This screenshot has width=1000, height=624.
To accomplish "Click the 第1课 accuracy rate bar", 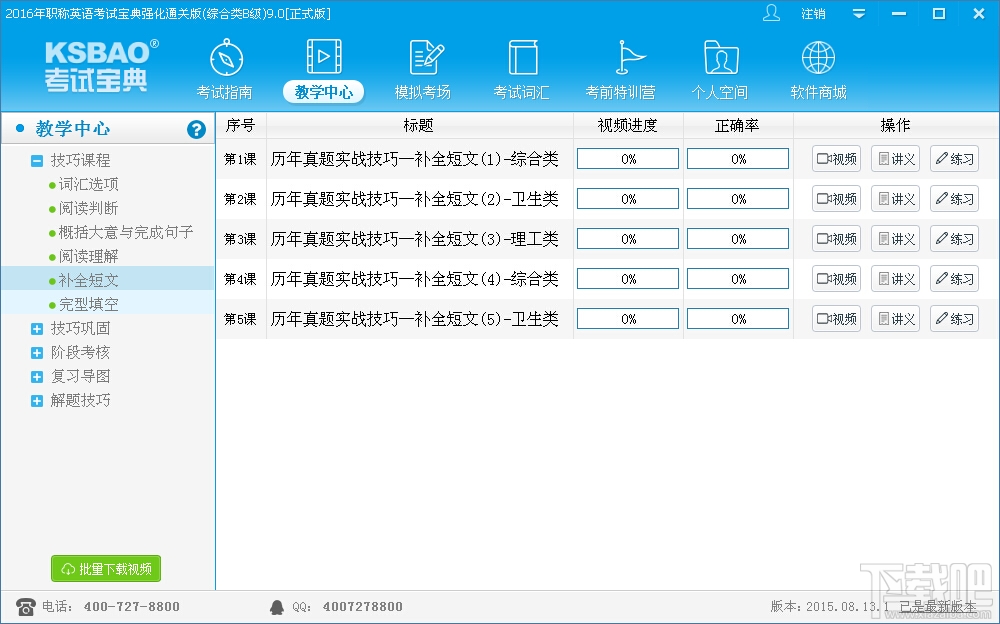I will (738, 159).
